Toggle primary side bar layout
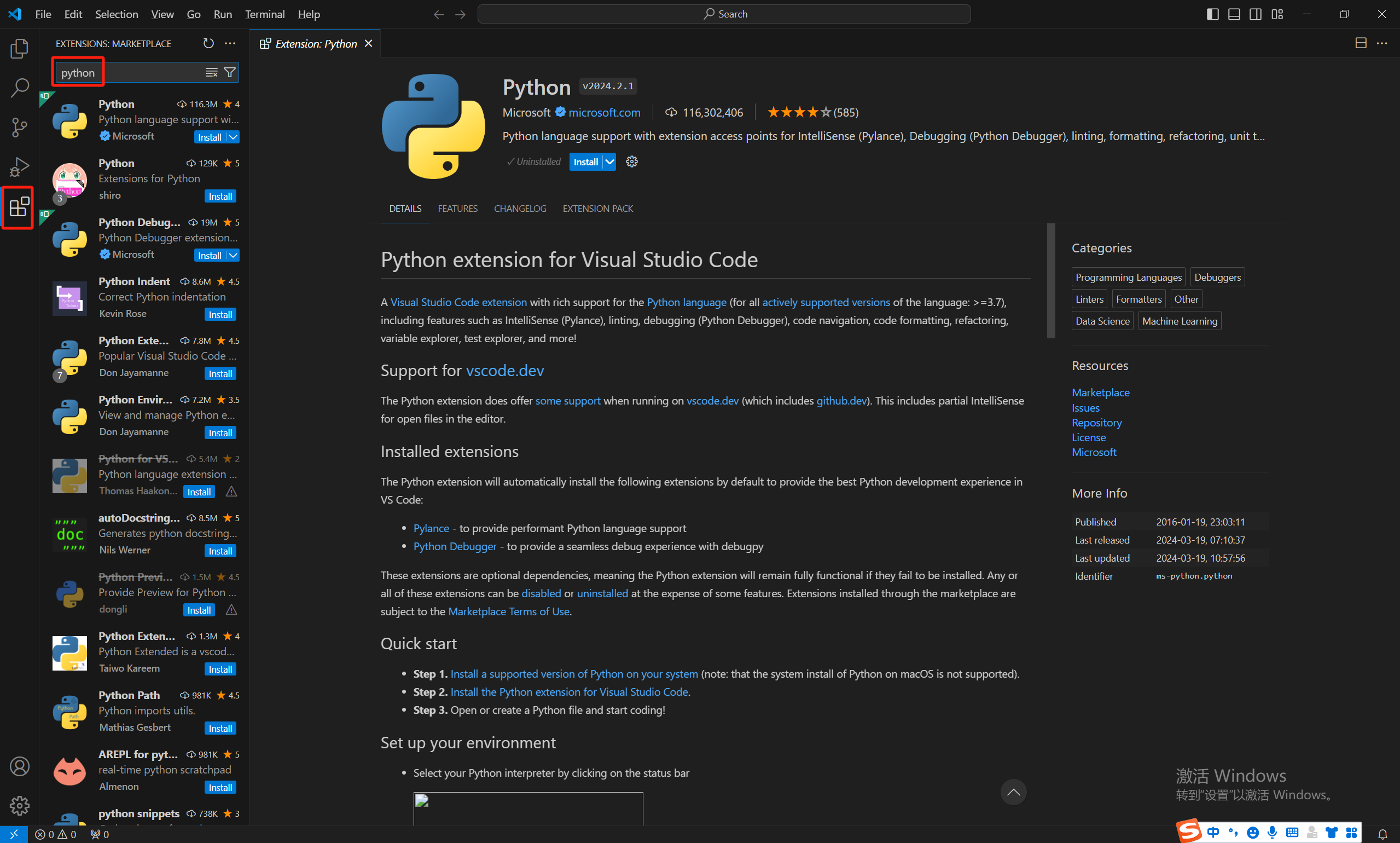Viewport: 1400px width, 843px height. [x=1212, y=14]
